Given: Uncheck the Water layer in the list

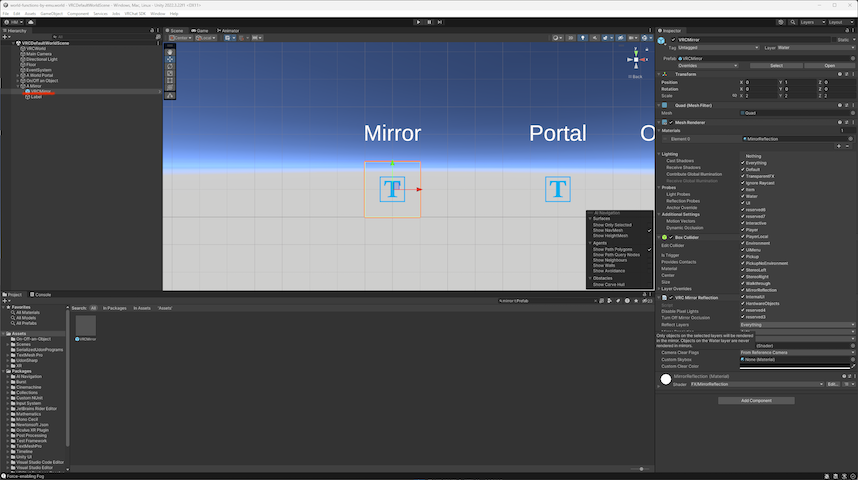Looking at the screenshot, I should coord(743,197).
